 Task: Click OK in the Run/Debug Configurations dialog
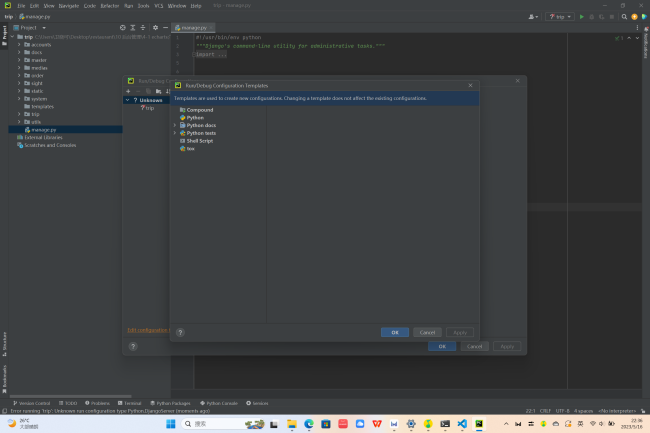pyautogui.click(x=442, y=346)
